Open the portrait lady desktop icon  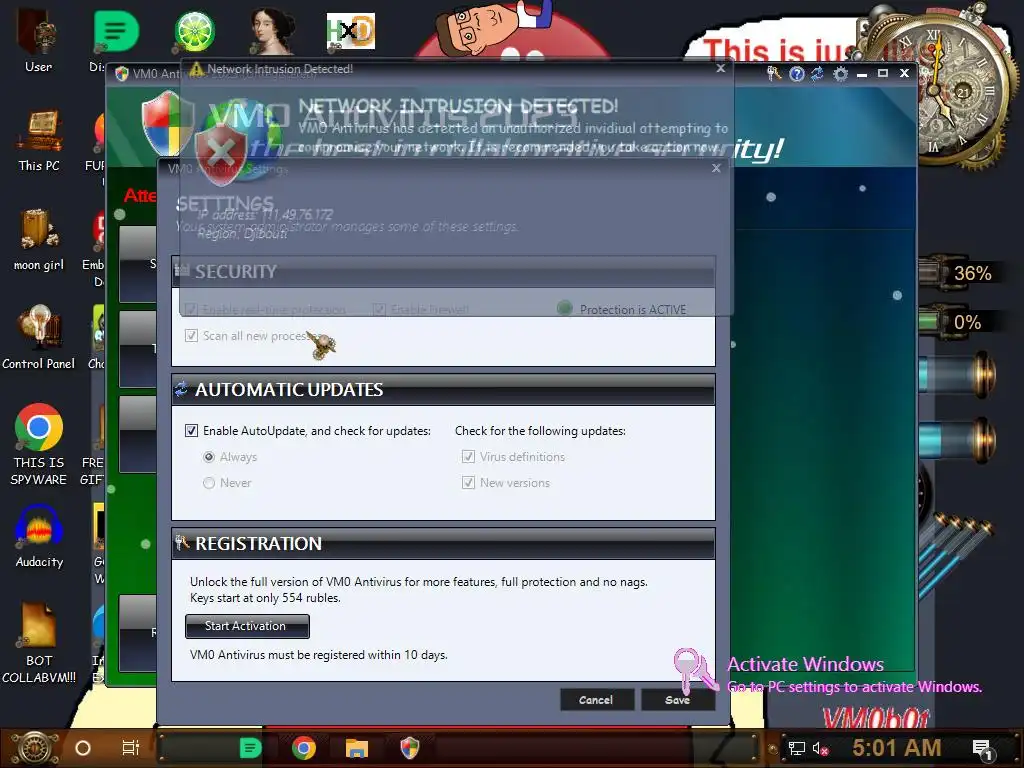point(273,30)
